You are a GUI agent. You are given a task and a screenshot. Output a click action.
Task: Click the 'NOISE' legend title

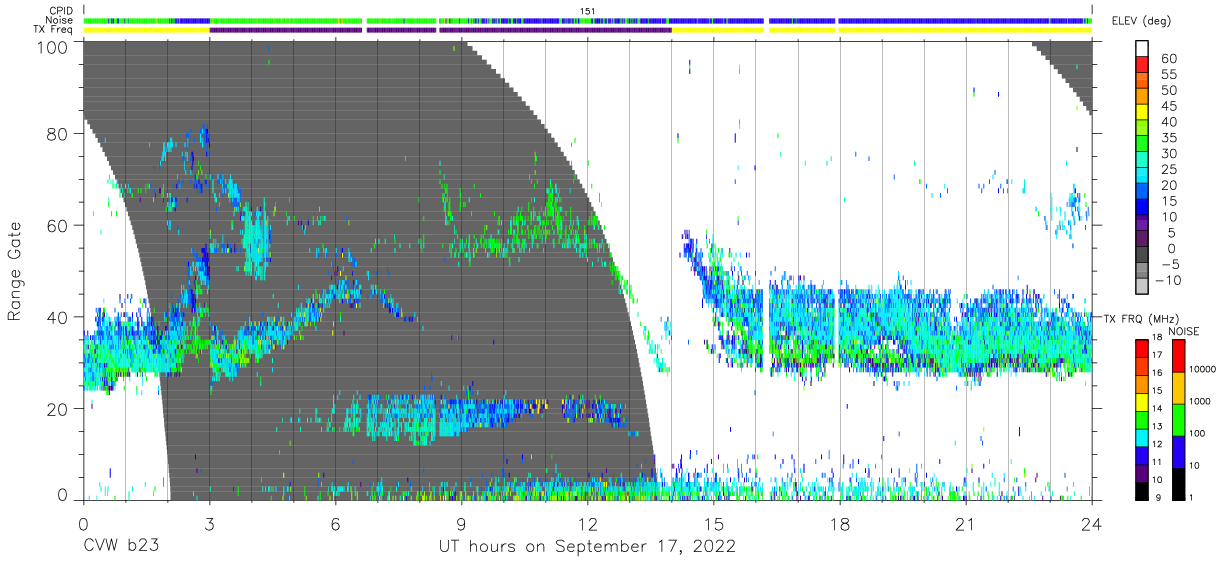click(x=1183, y=330)
